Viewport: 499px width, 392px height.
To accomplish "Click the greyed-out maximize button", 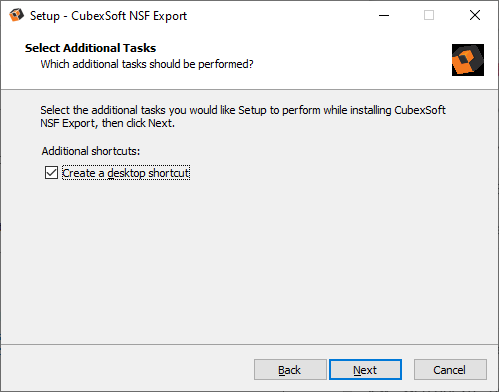I will [429, 15].
